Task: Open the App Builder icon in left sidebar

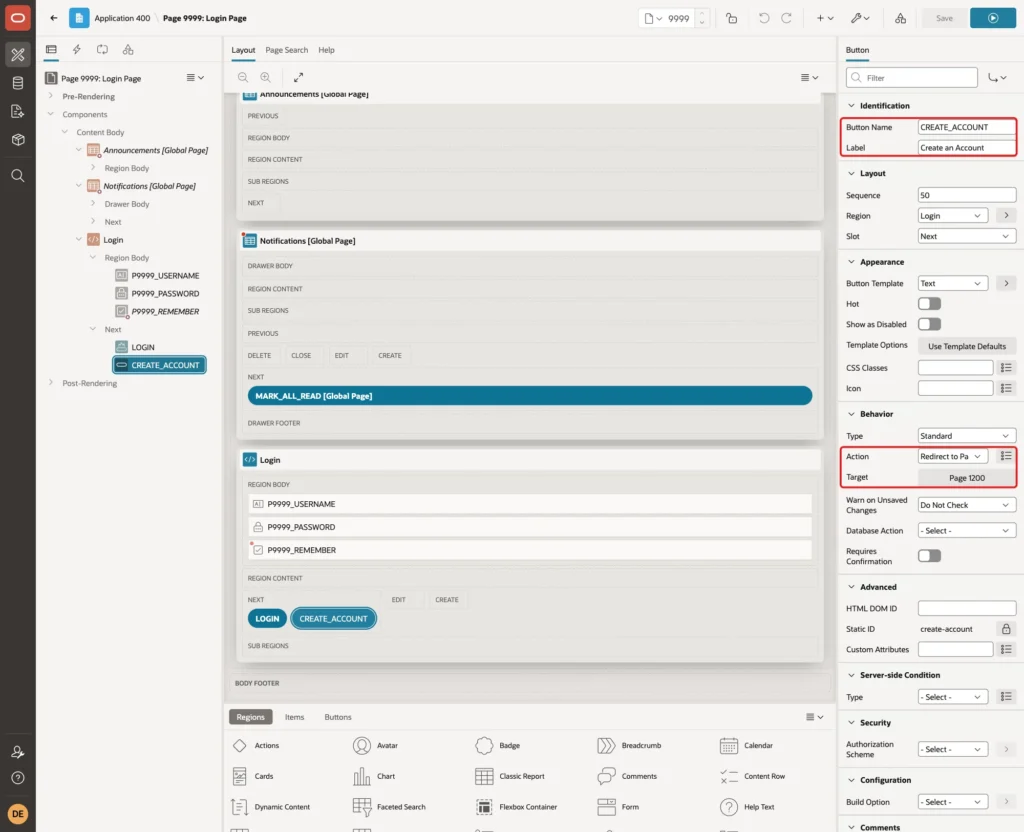Action: coord(18,55)
